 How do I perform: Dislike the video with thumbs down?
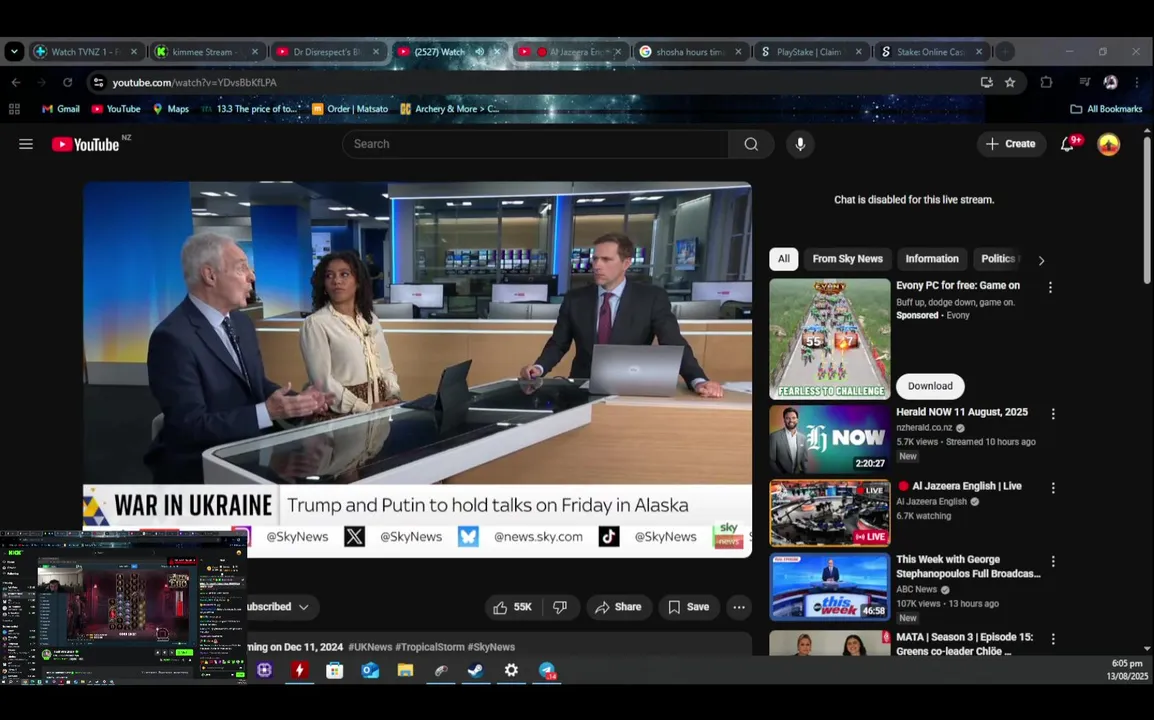point(560,607)
